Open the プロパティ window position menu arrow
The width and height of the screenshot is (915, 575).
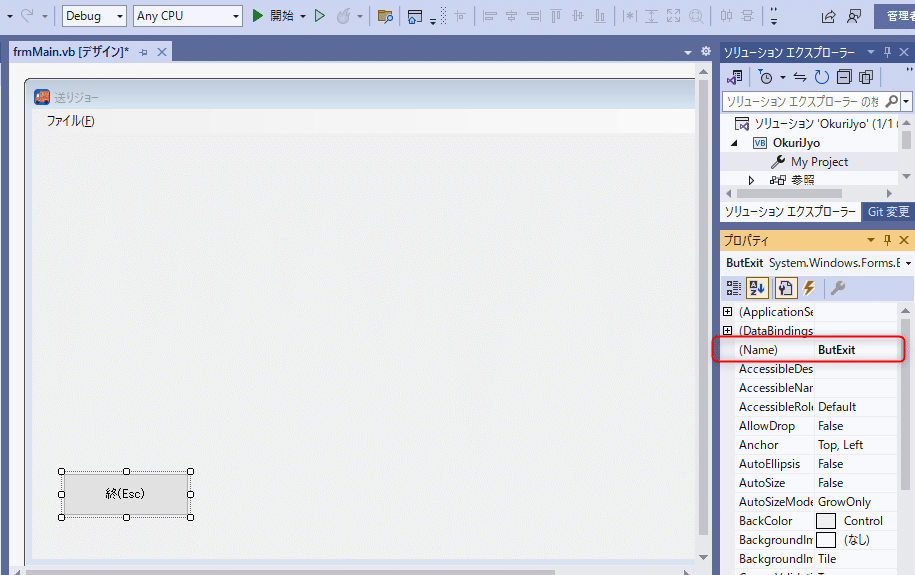pos(871,240)
